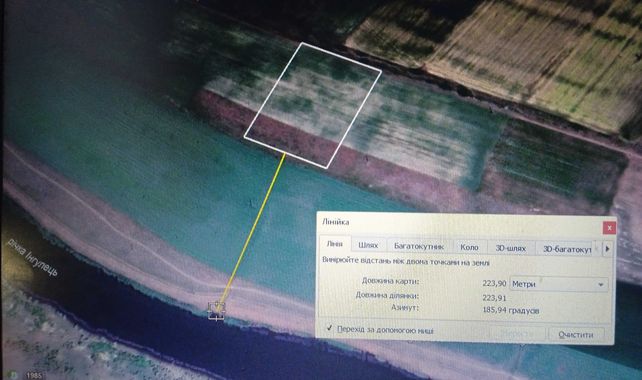Click the yellow ruler line start point
Viewport: 642px width, 380px height.
[x=285, y=154]
